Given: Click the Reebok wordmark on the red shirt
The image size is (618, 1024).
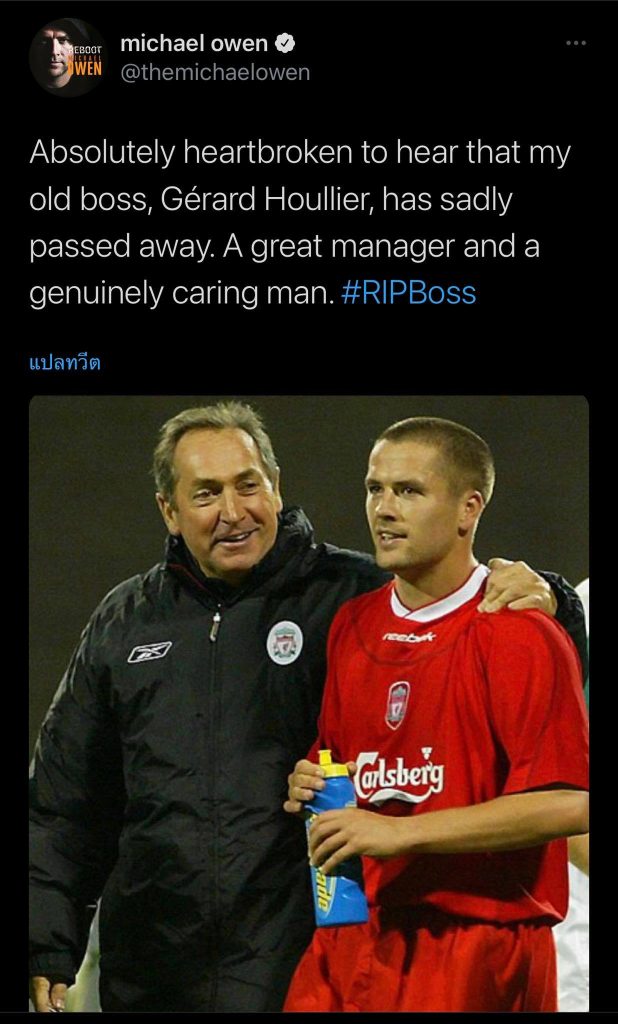Looking at the screenshot, I should (x=408, y=636).
